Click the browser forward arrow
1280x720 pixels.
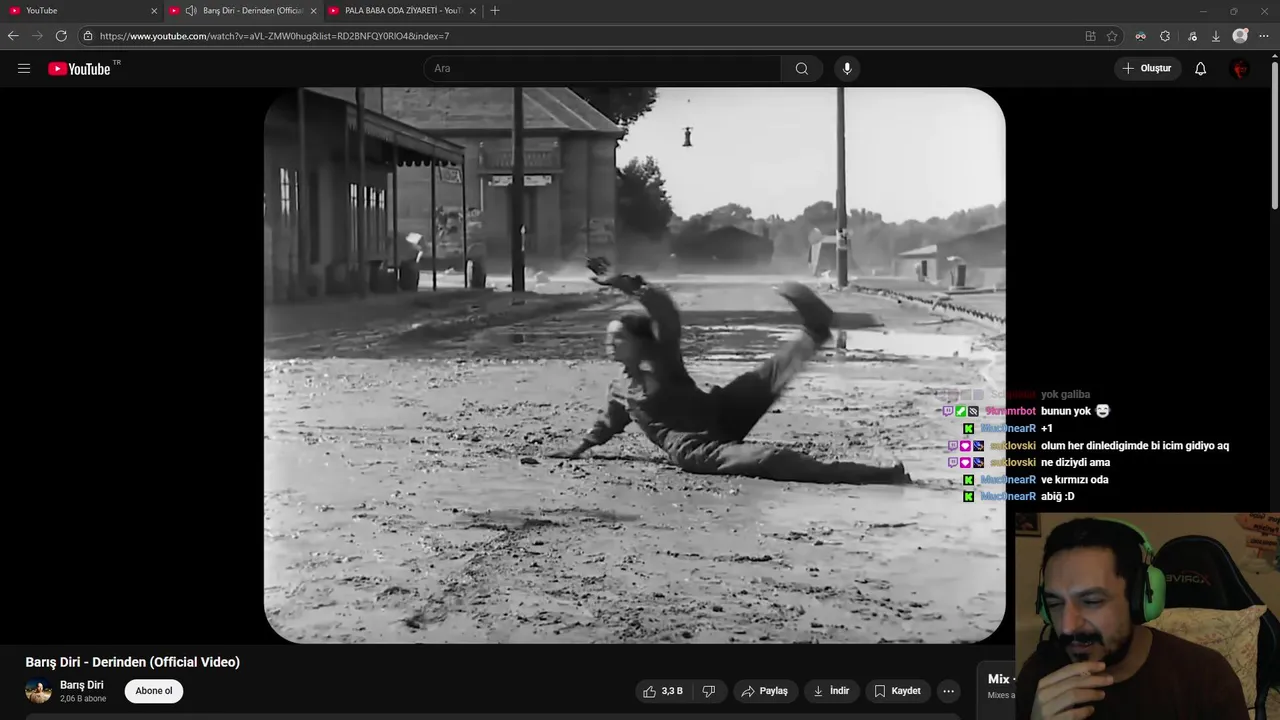pyautogui.click(x=37, y=36)
